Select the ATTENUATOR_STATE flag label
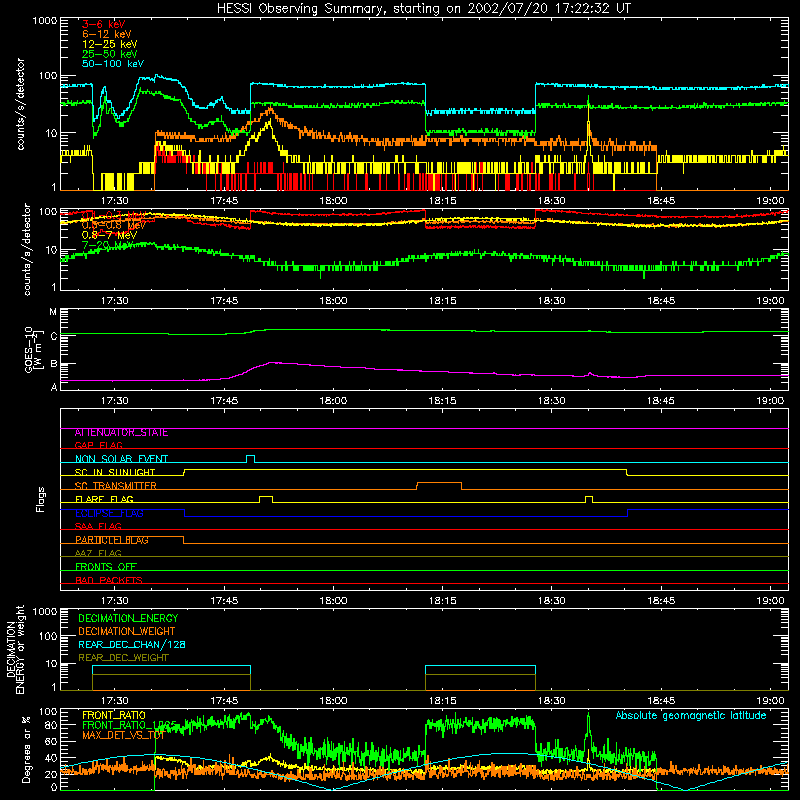Image resolution: width=800 pixels, height=800 pixels. [x=121, y=433]
